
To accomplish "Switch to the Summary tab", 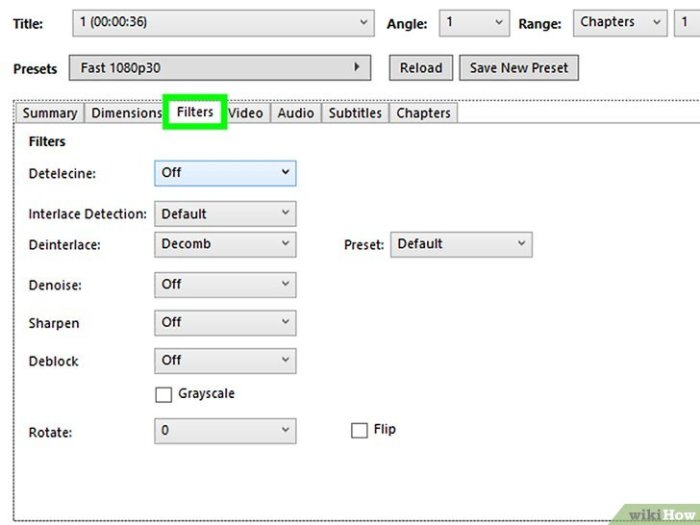I will 50,113.
